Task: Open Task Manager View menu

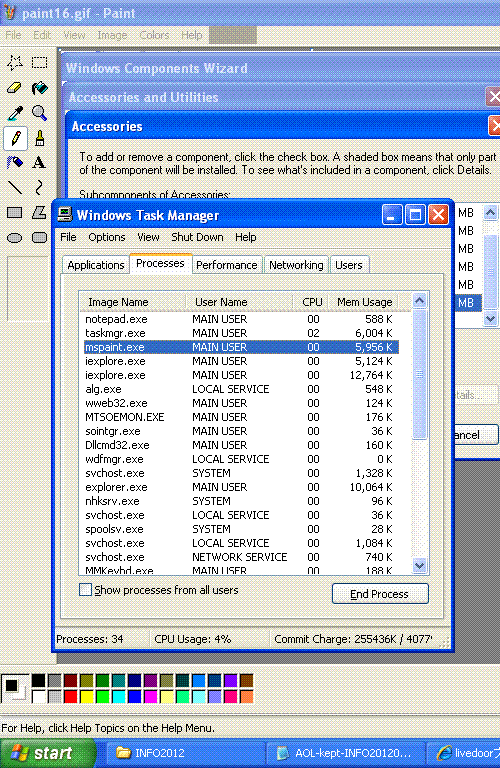Action: pos(148,237)
